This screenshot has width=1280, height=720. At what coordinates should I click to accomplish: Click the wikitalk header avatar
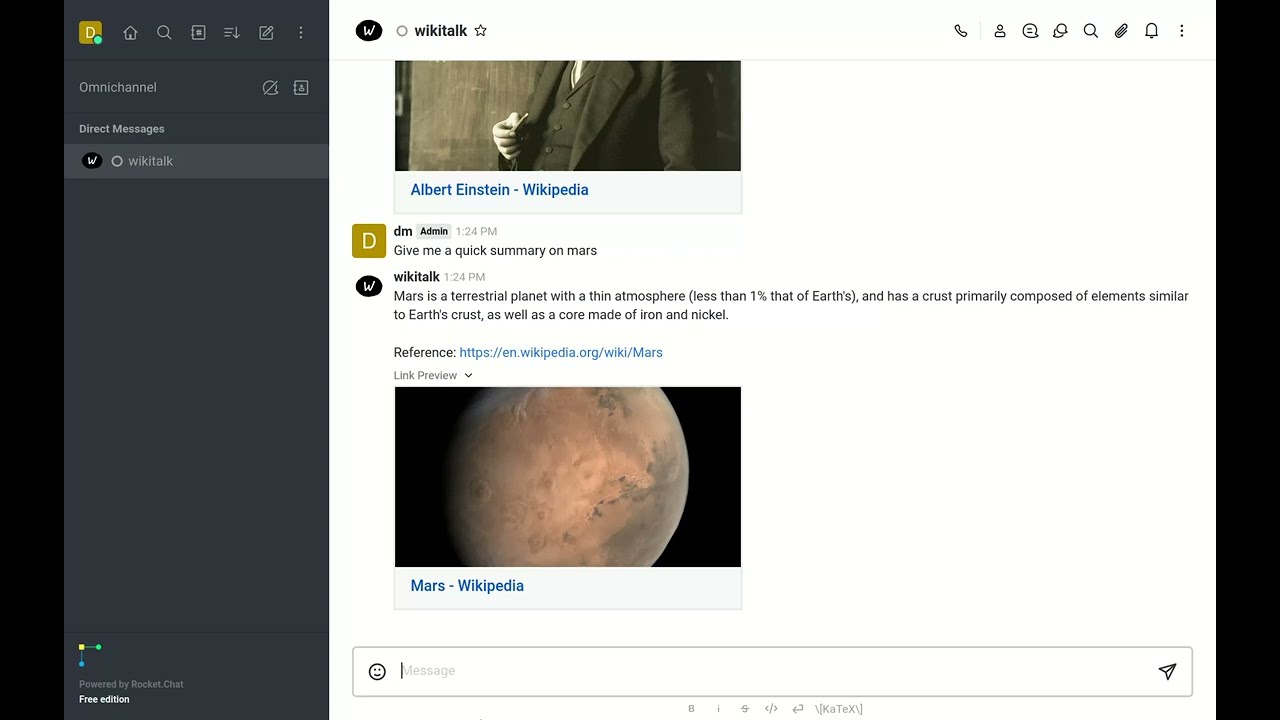pyautogui.click(x=369, y=31)
